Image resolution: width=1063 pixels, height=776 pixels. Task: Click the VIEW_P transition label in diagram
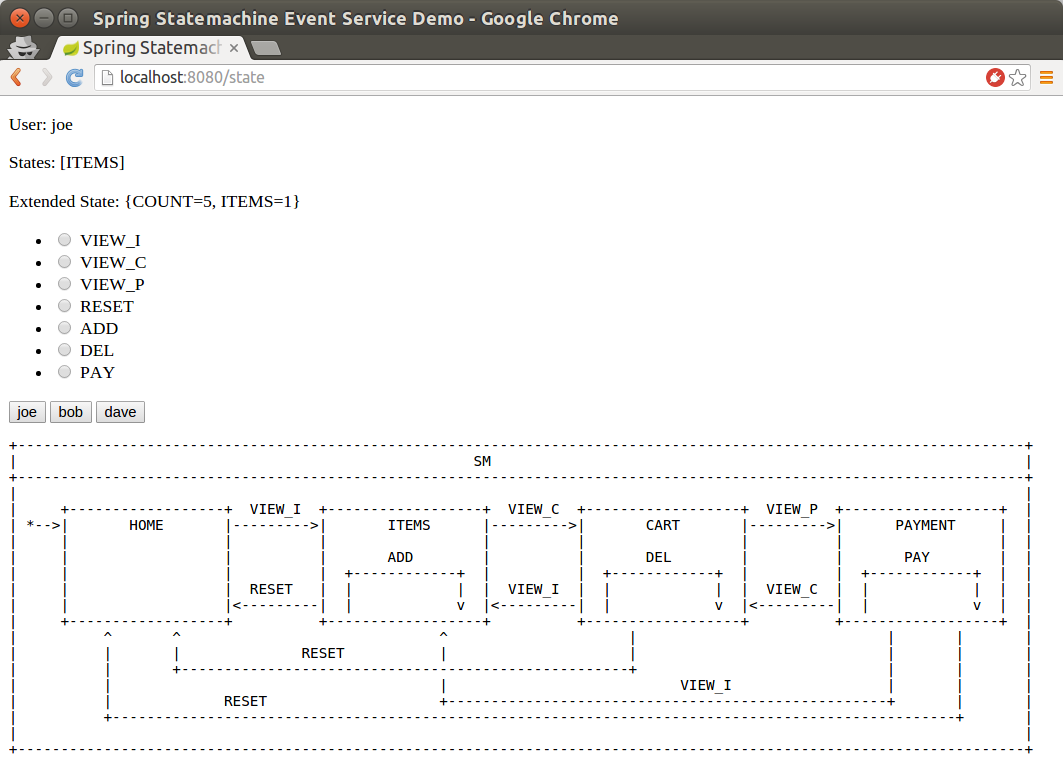click(792, 510)
